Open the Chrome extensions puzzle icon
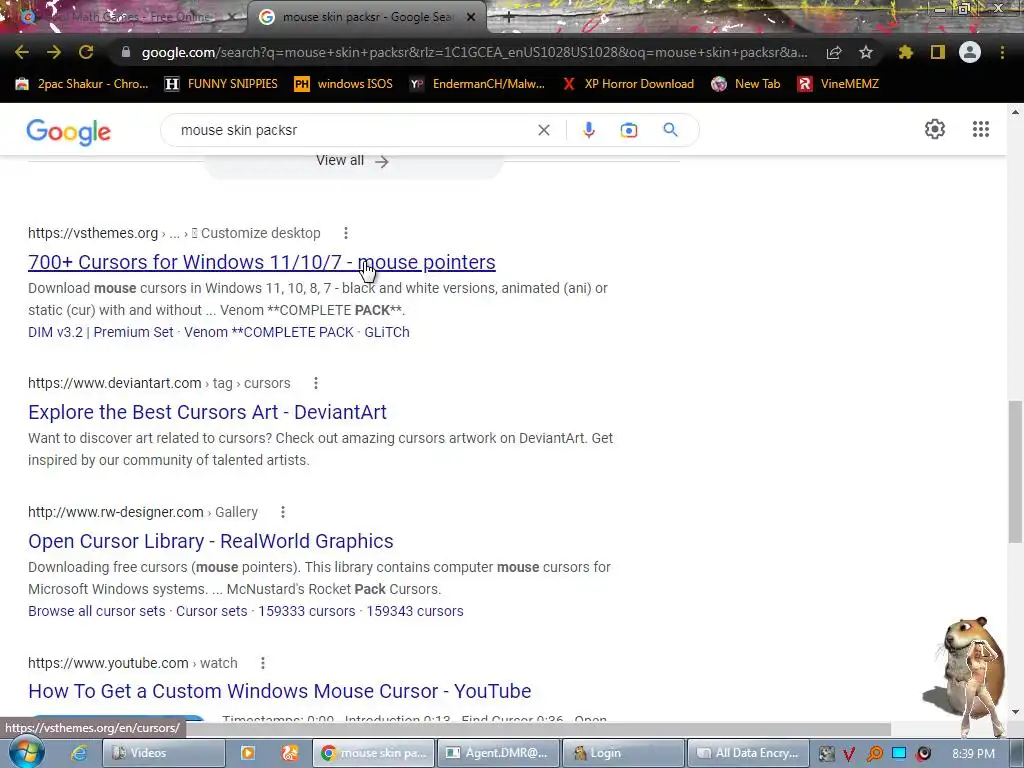This screenshot has width=1024, height=768. pyautogui.click(x=905, y=52)
